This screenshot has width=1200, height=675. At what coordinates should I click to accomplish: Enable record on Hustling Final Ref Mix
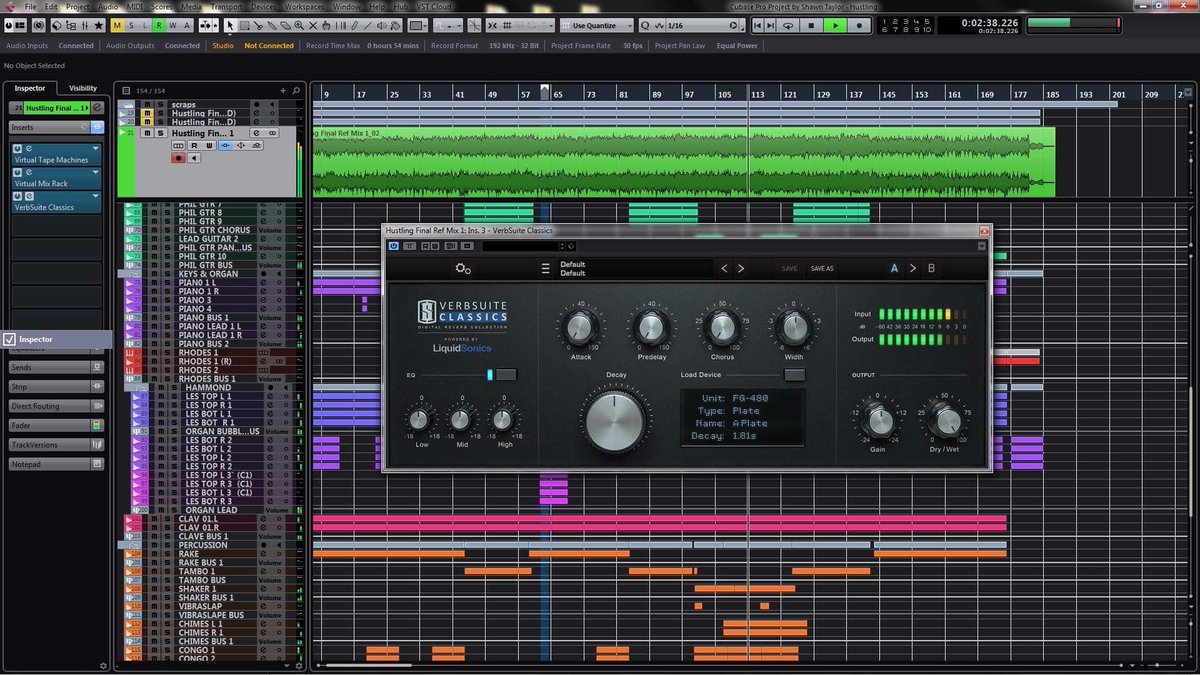click(179, 158)
